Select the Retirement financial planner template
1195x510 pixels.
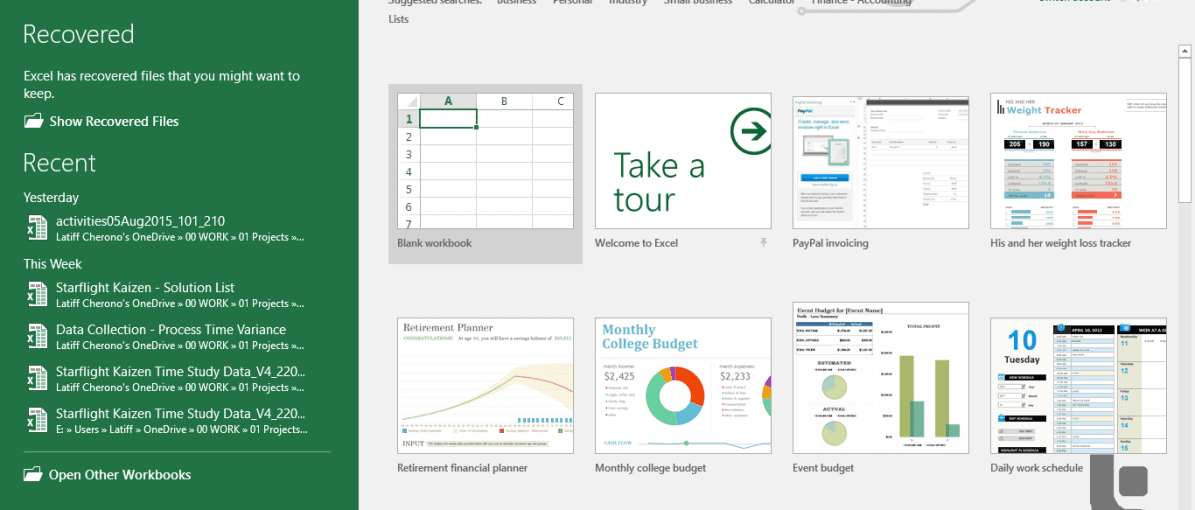click(485, 386)
